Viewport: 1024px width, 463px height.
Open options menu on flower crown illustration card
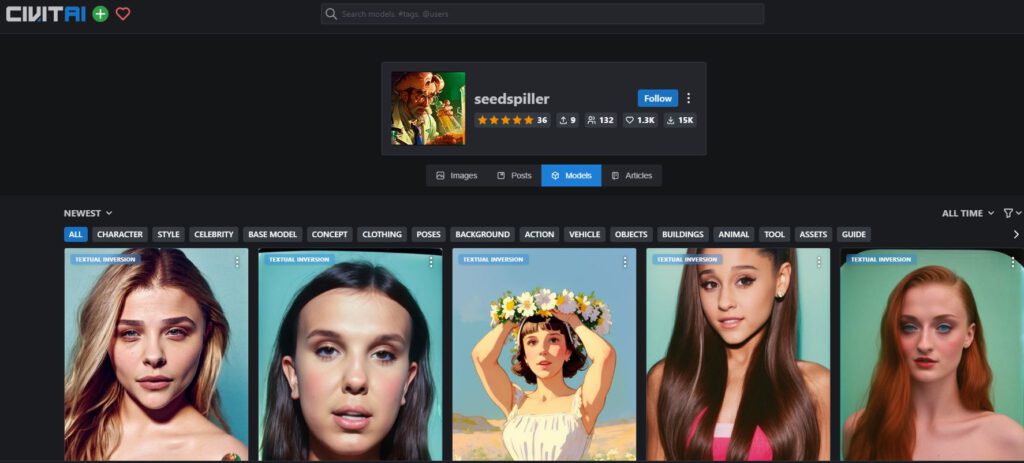[625, 262]
